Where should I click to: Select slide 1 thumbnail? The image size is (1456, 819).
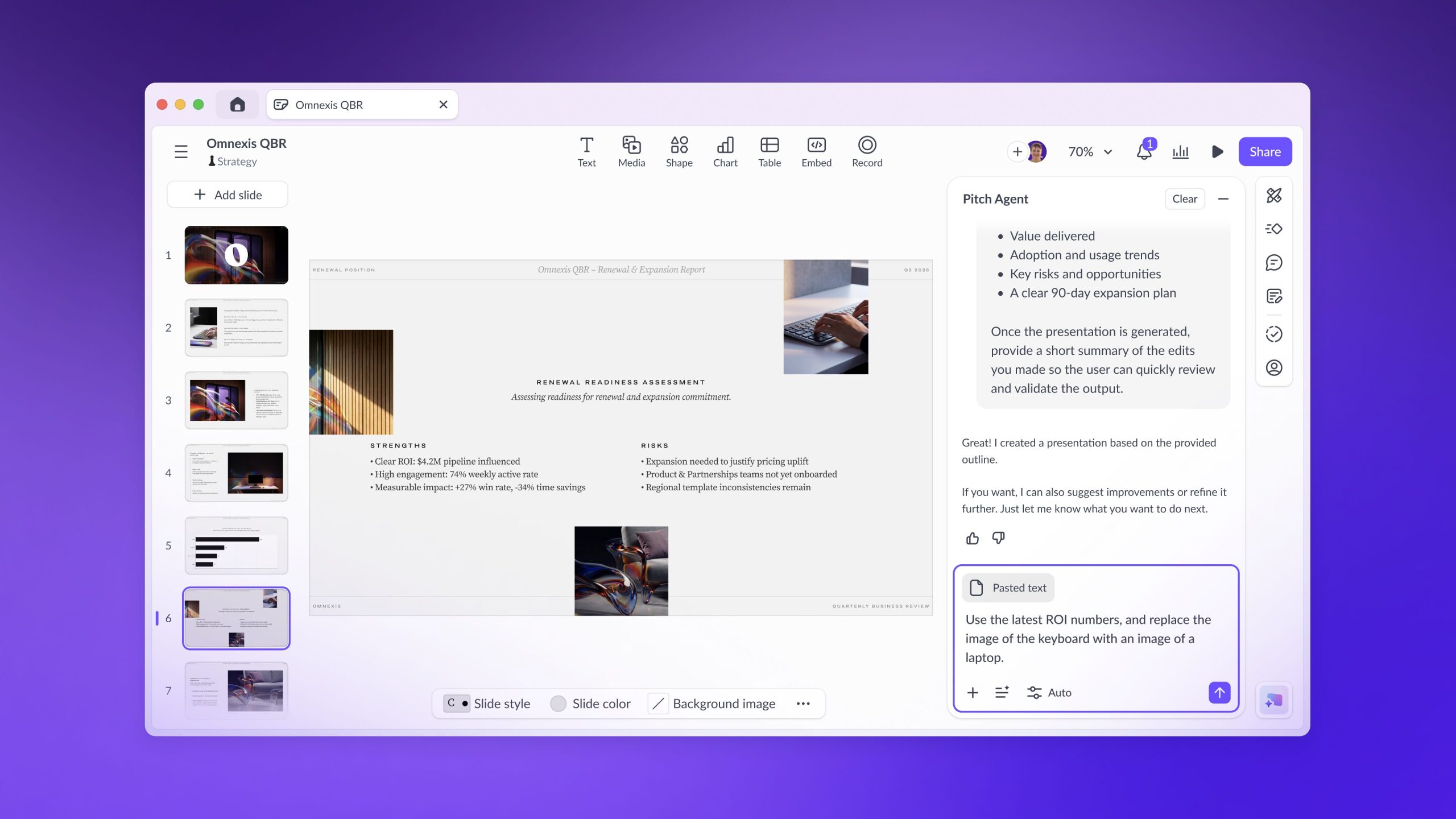click(x=236, y=255)
